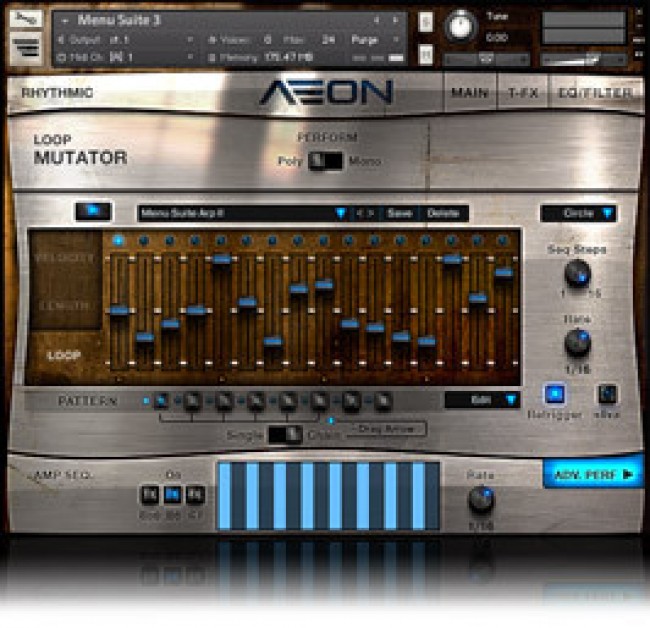Click the Save preset button

point(399,213)
